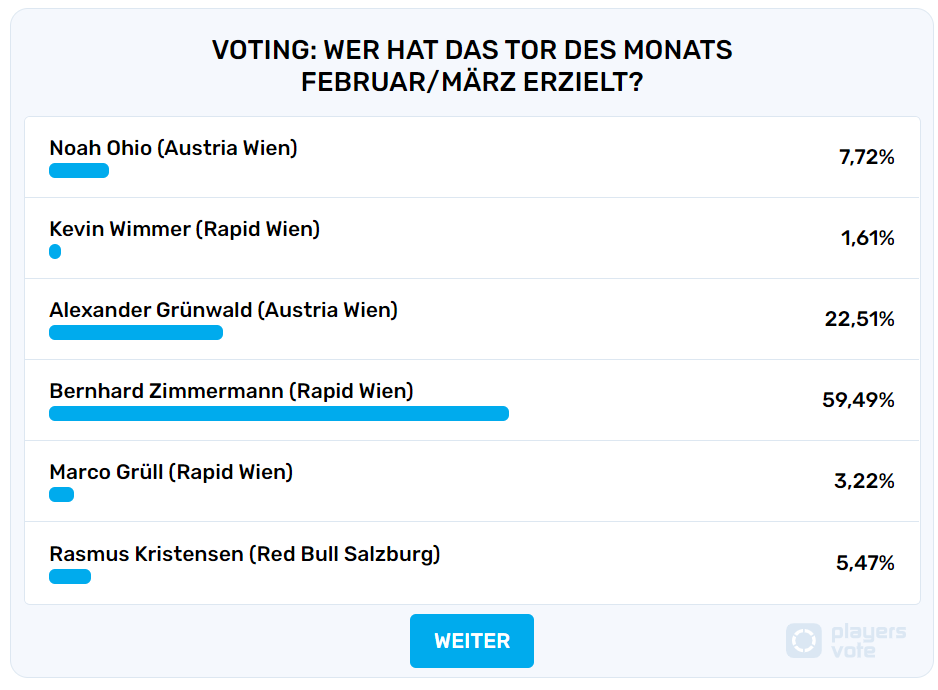Click Marco Grüll's blue result bar

click(x=62, y=494)
